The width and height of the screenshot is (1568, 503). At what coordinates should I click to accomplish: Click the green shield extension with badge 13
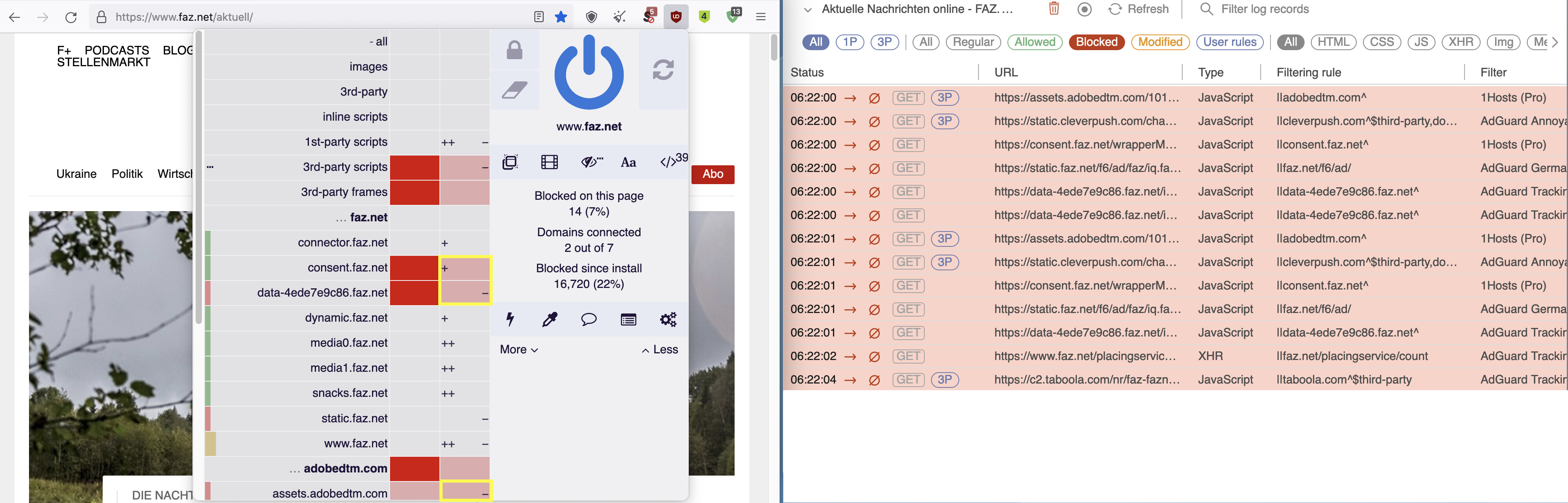[734, 16]
